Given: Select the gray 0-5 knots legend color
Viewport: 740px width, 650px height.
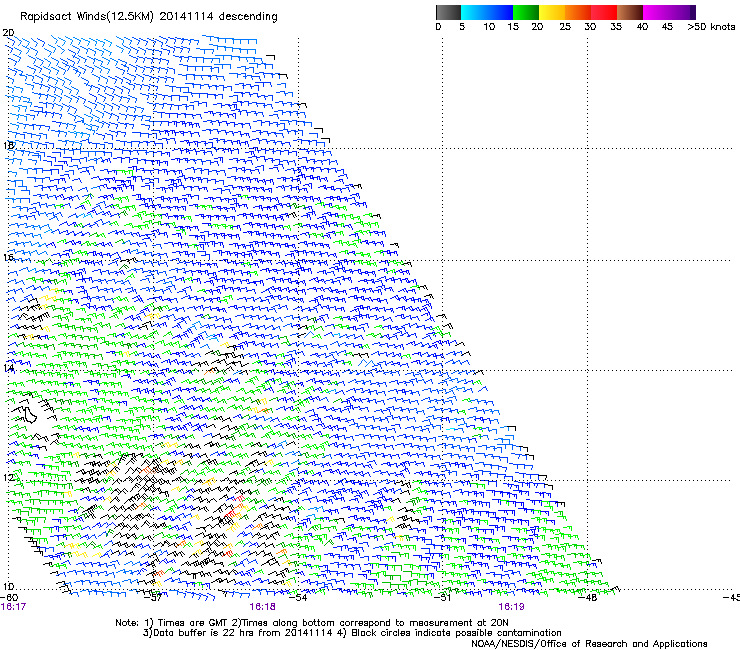Looking at the screenshot, I should 448,12.
